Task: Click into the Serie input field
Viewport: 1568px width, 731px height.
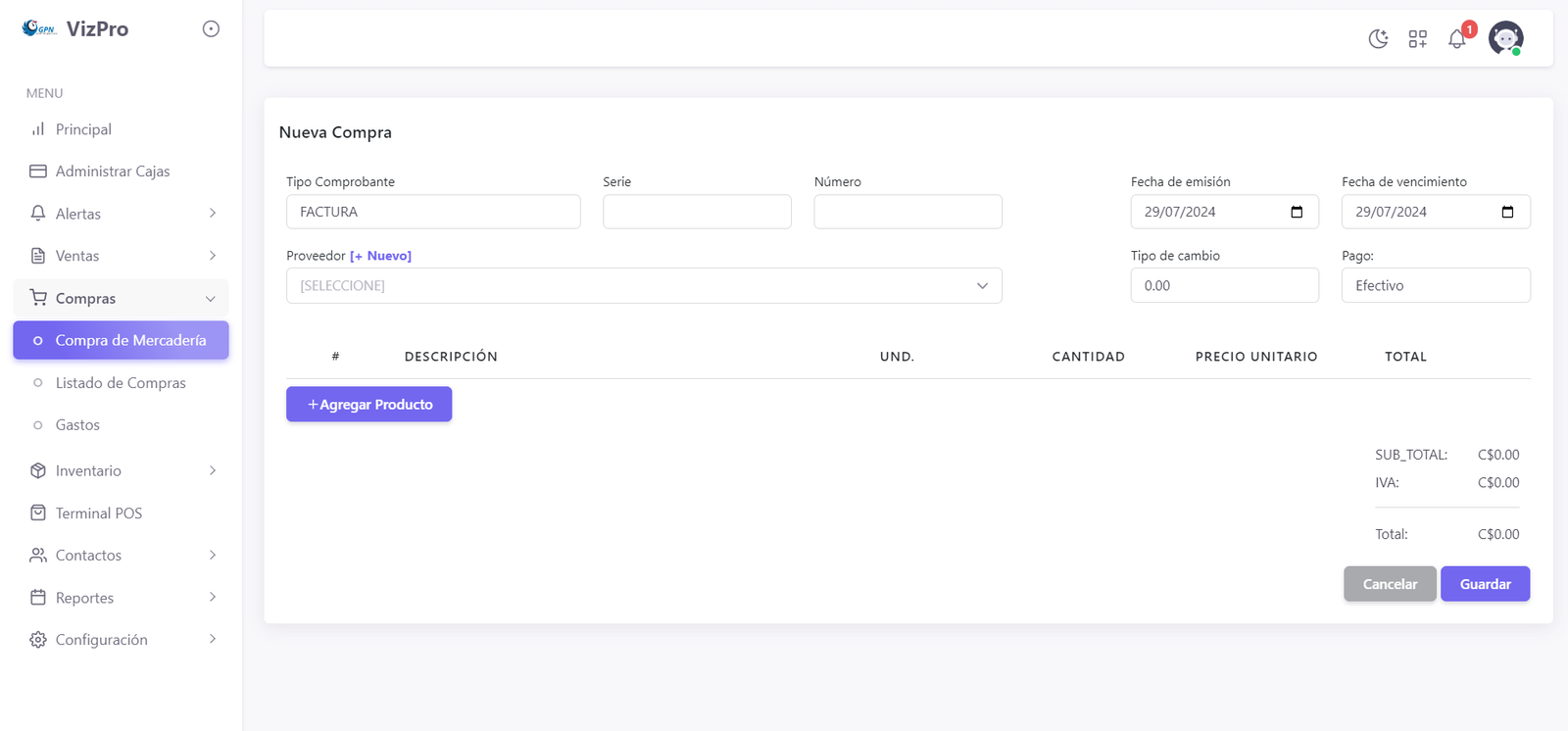Action: click(696, 212)
